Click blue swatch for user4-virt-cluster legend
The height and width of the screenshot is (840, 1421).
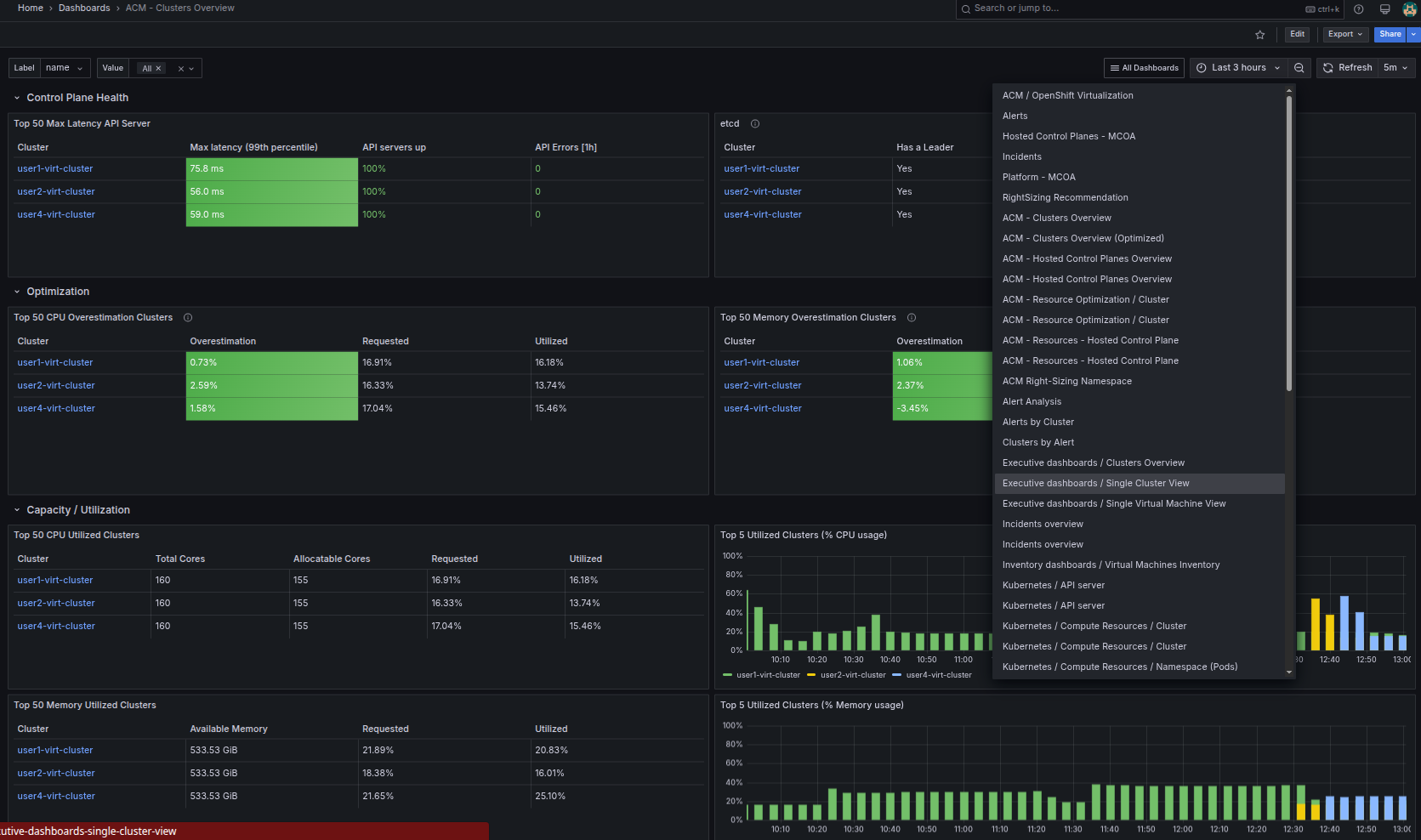point(896,675)
